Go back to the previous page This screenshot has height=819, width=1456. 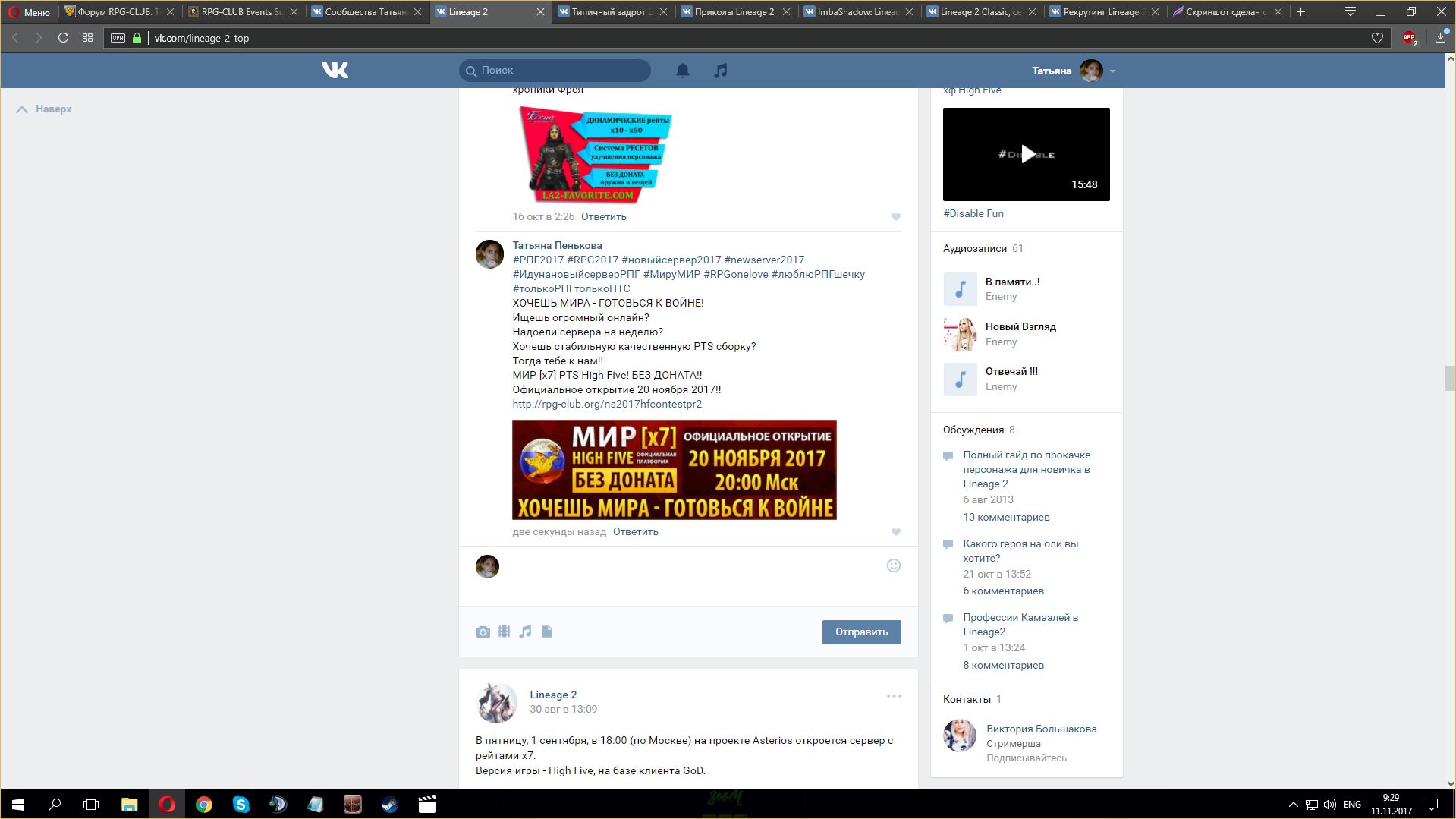coord(14,38)
